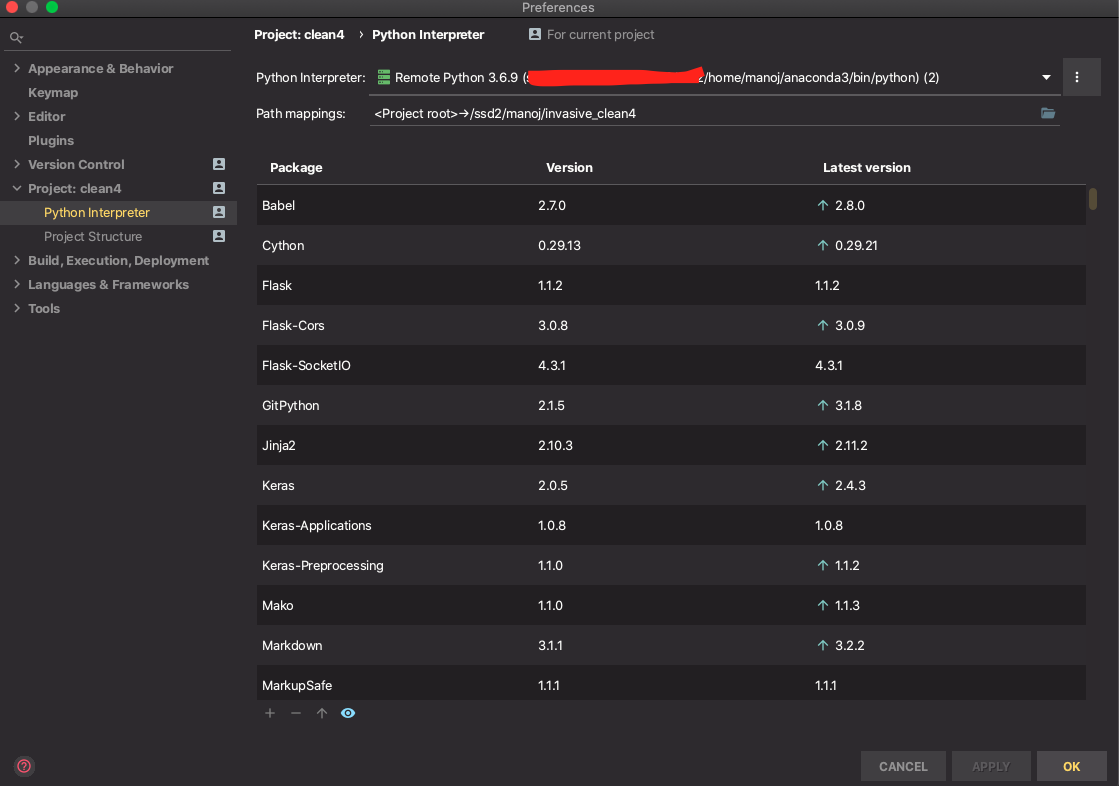Select the Flask package row

(x=671, y=285)
